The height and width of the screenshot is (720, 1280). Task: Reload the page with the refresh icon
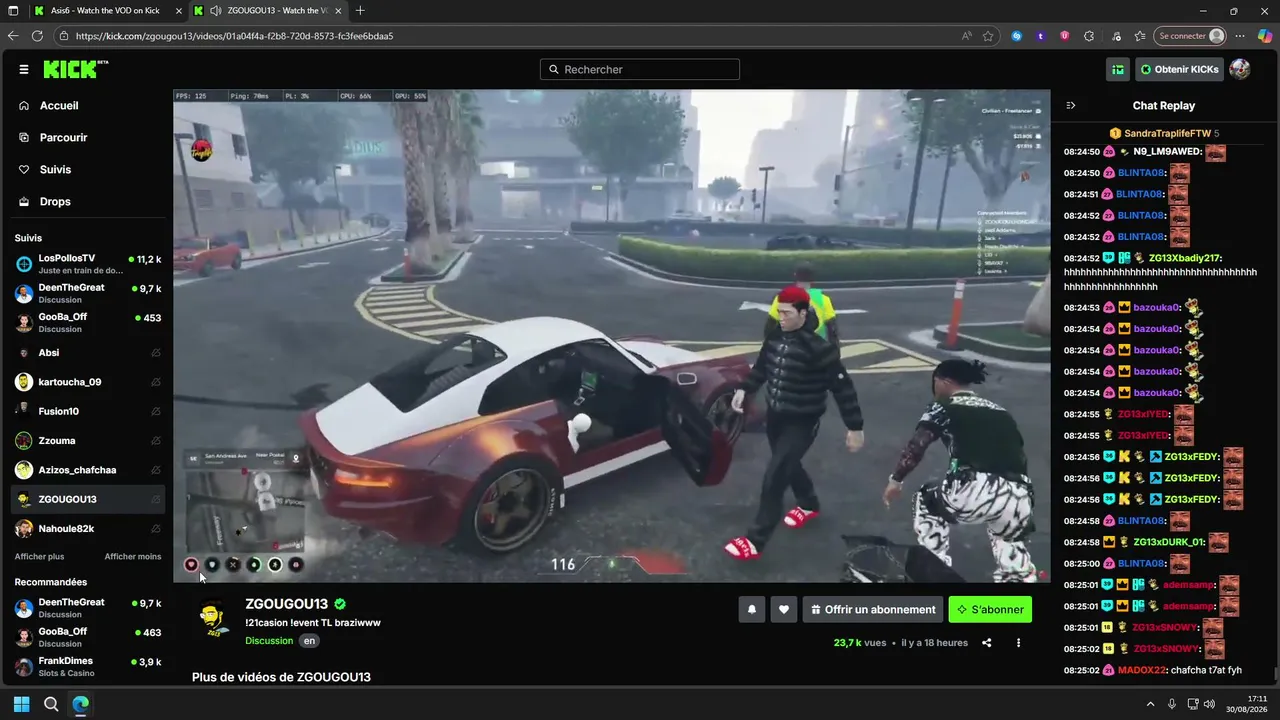(38, 36)
